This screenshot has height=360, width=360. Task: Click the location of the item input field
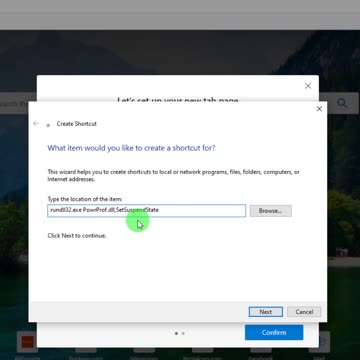tap(147, 211)
